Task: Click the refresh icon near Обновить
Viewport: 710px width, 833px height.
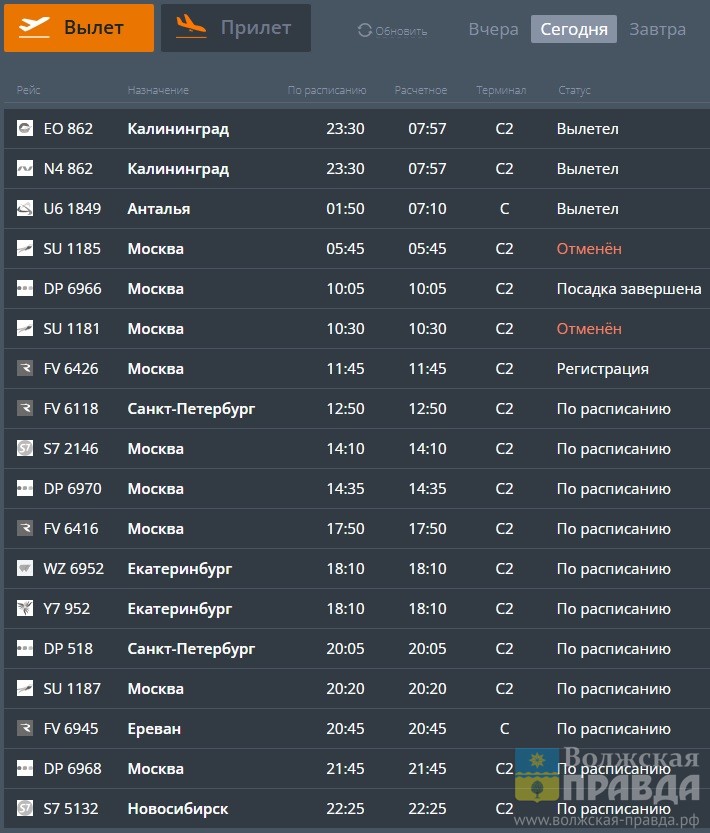Action: pos(365,31)
